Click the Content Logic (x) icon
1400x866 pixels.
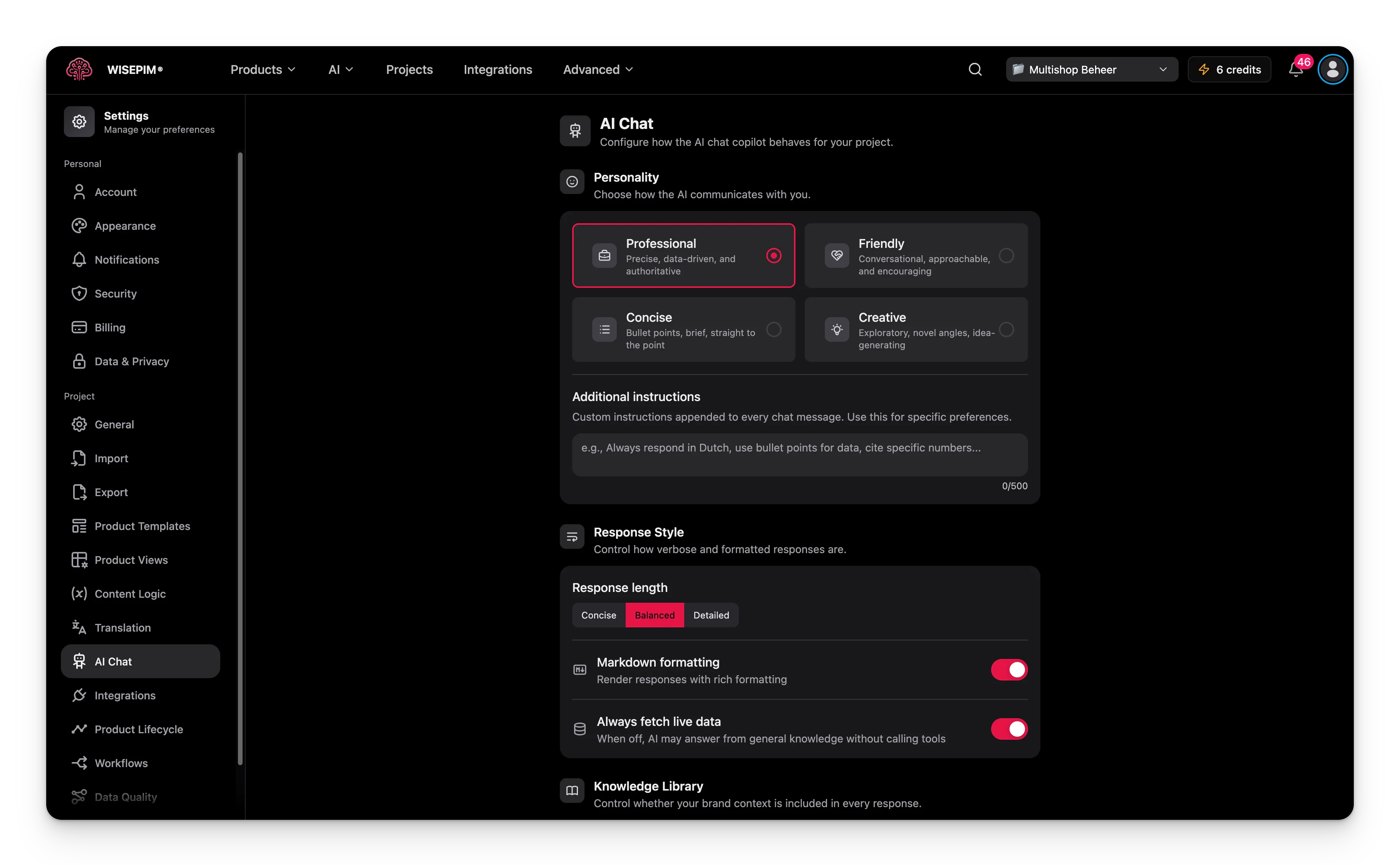(79, 593)
